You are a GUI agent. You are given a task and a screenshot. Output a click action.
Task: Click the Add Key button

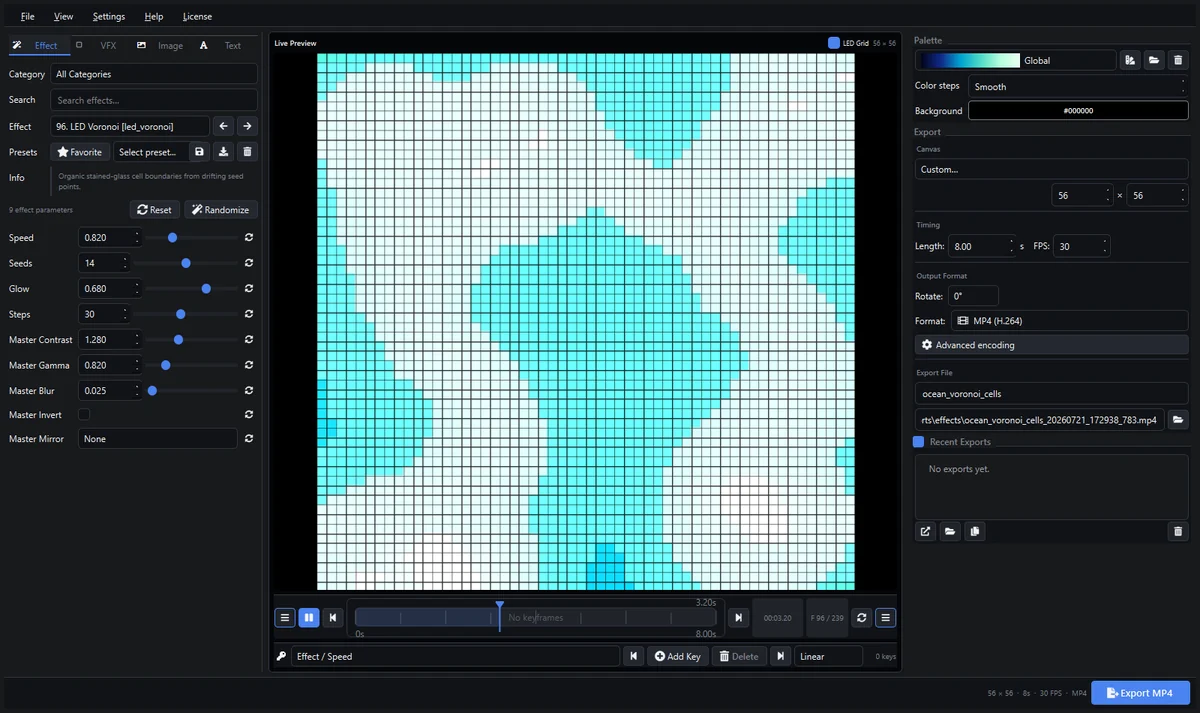coord(677,656)
